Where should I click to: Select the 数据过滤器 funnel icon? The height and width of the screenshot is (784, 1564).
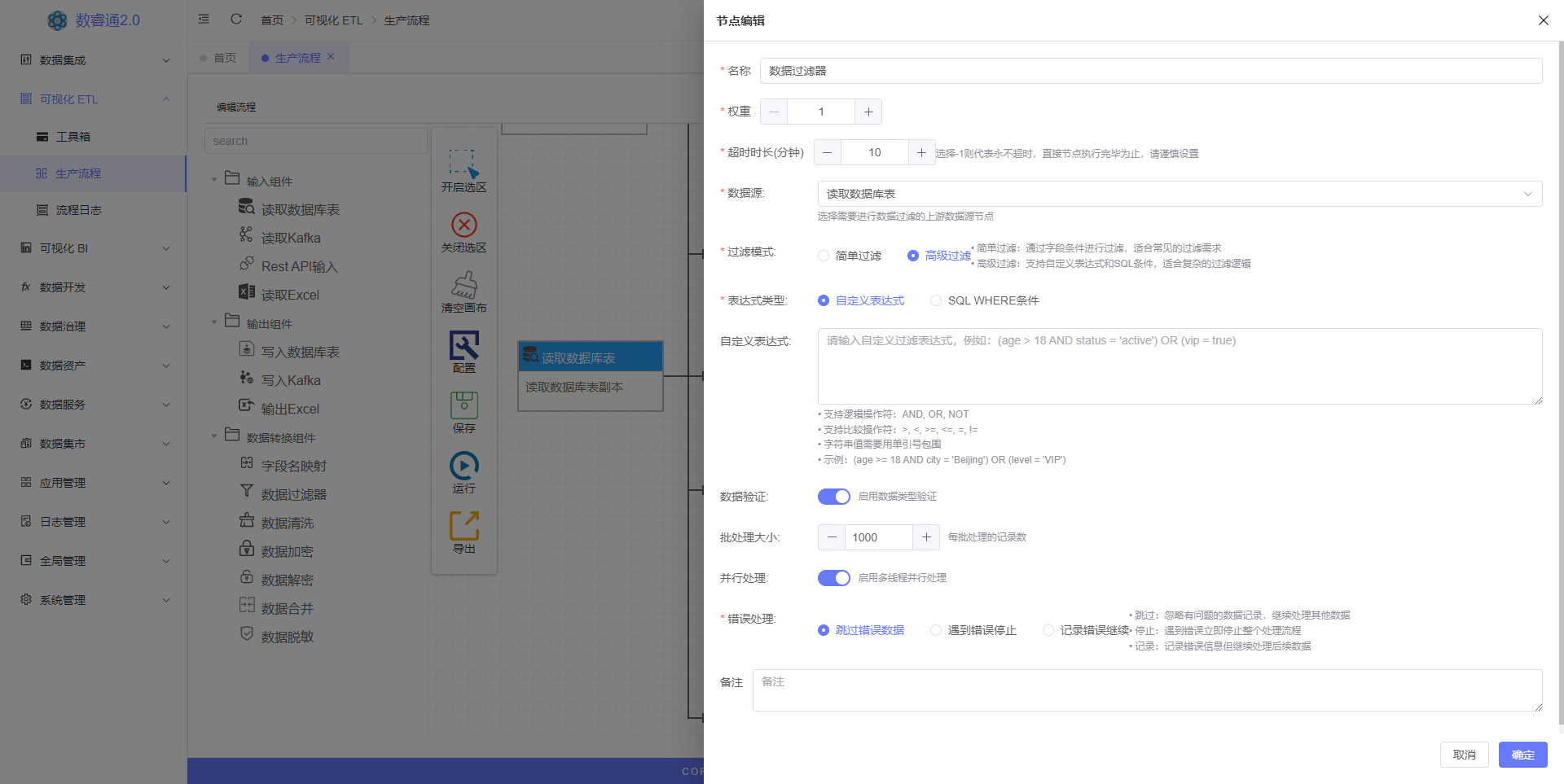coord(246,491)
